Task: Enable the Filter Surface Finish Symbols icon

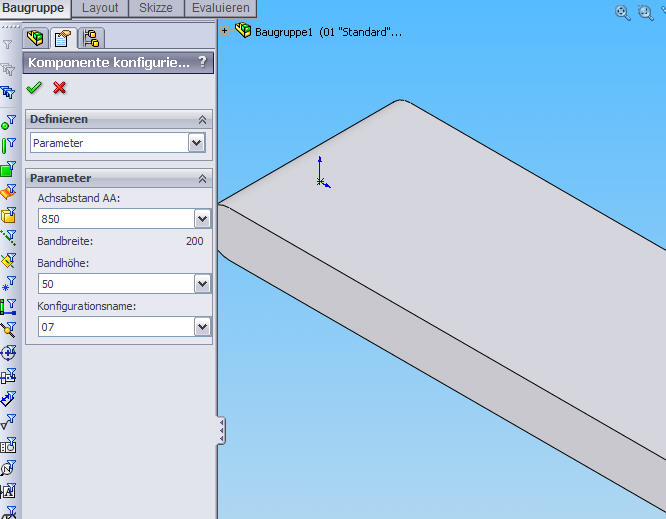Action: click(x=8, y=422)
